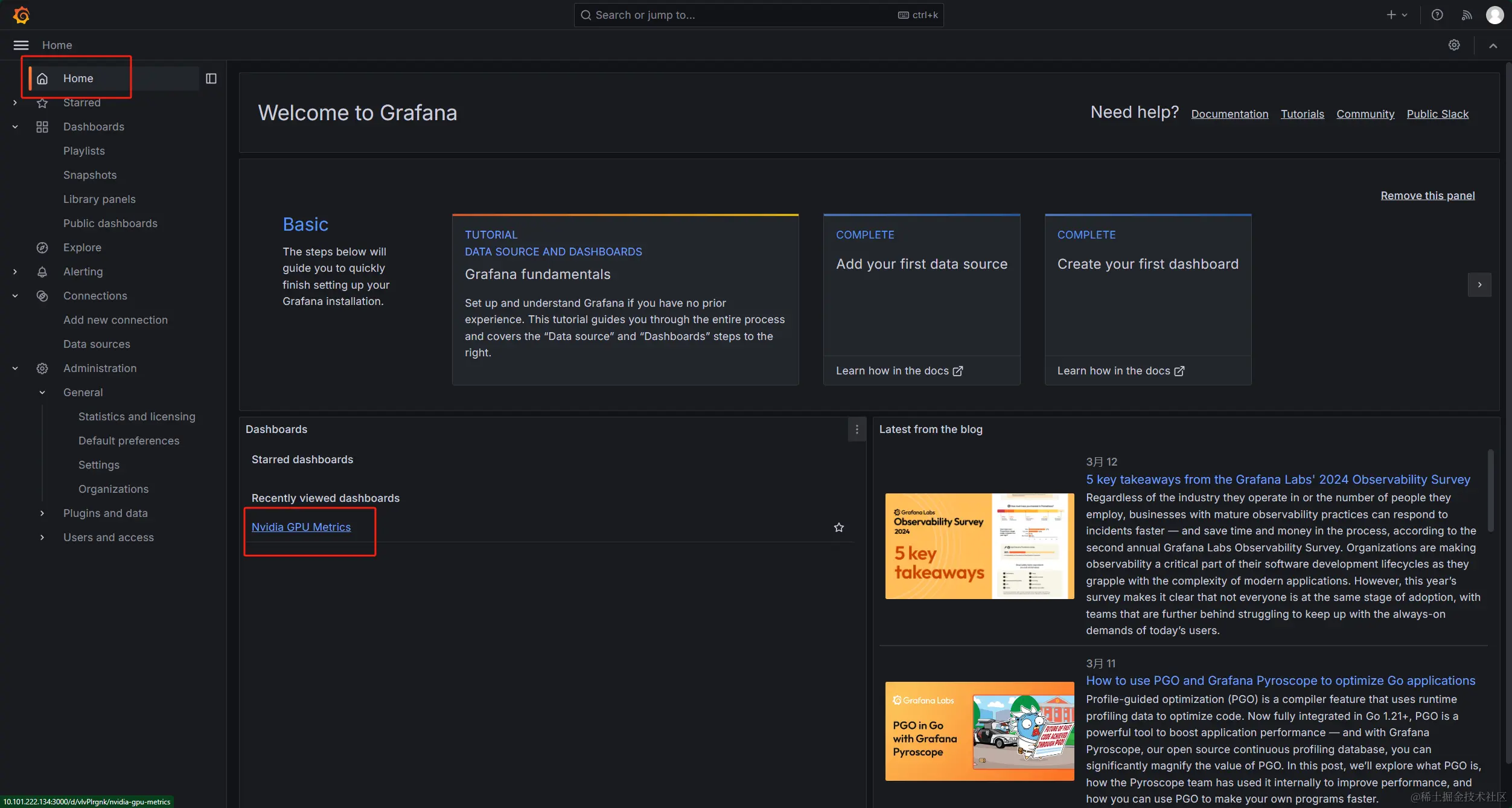
Task: Star the Nvidia GPU Metrics dashboard
Action: pos(838,528)
